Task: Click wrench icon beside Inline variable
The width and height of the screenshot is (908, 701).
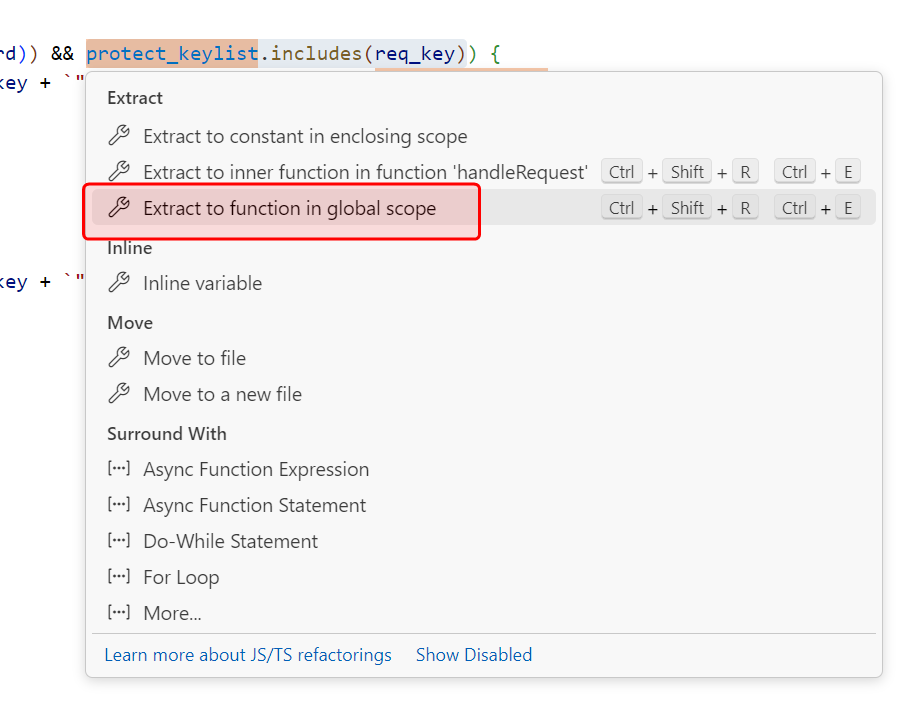Action: point(119,283)
